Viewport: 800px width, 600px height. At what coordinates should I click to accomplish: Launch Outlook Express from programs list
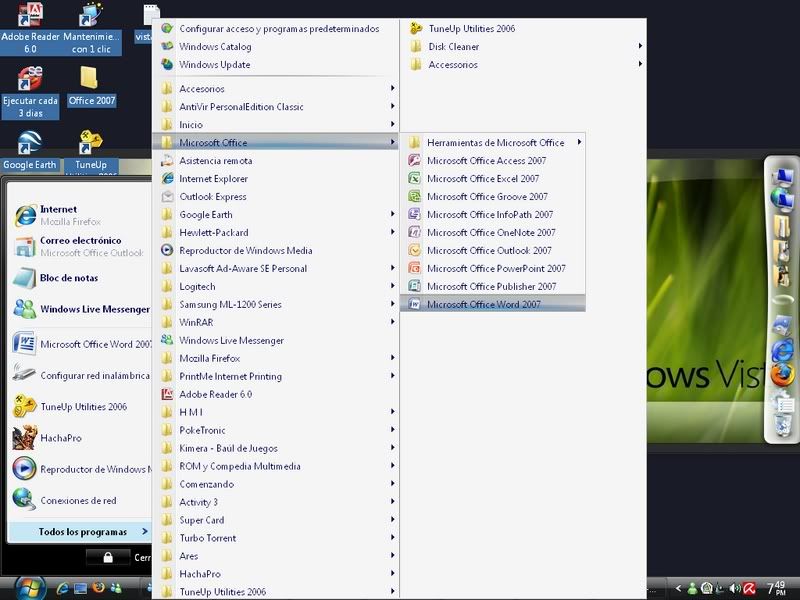click(x=276, y=196)
